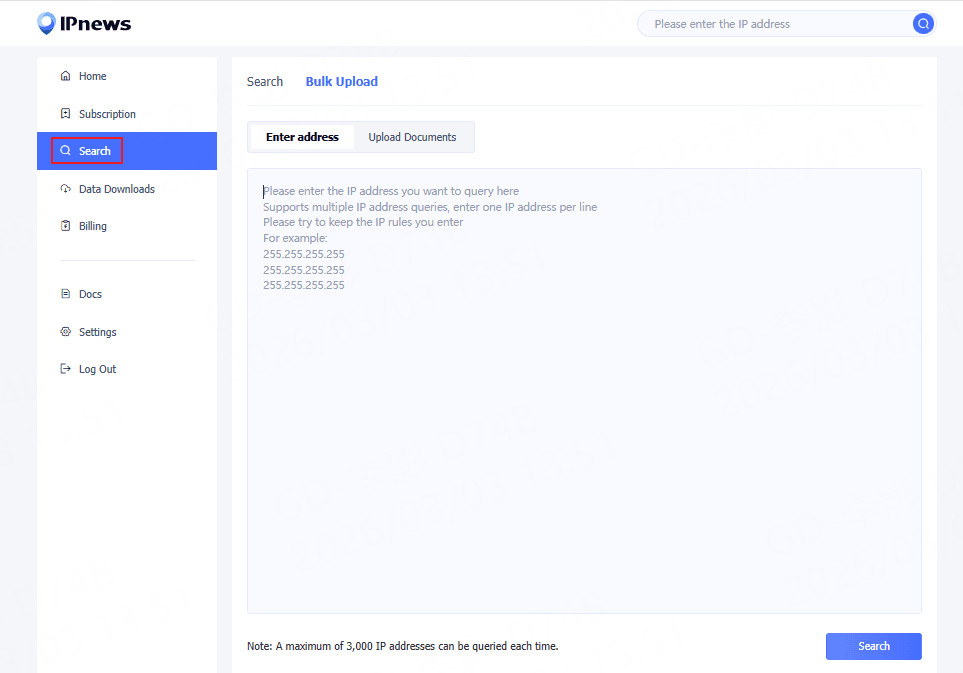Click the IPnews logo icon
The height and width of the screenshot is (673, 963).
point(47,23)
